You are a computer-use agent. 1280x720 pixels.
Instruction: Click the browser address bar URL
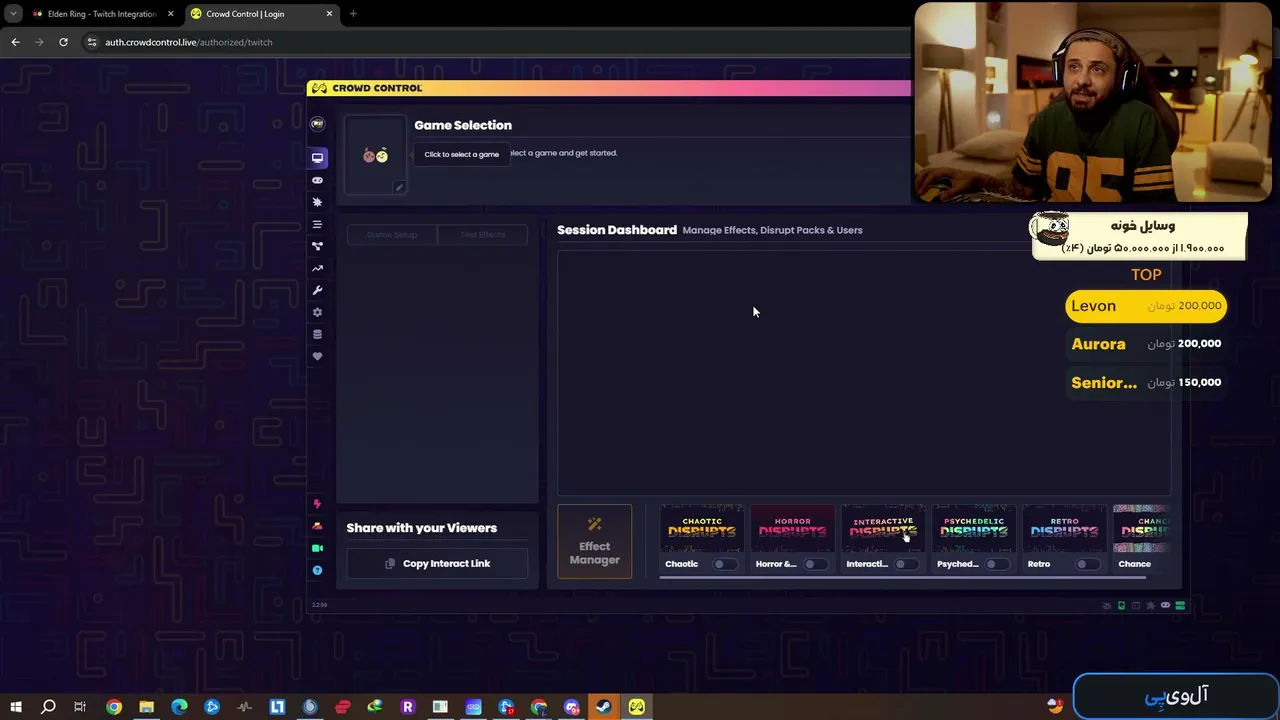(x=188, y=42)
